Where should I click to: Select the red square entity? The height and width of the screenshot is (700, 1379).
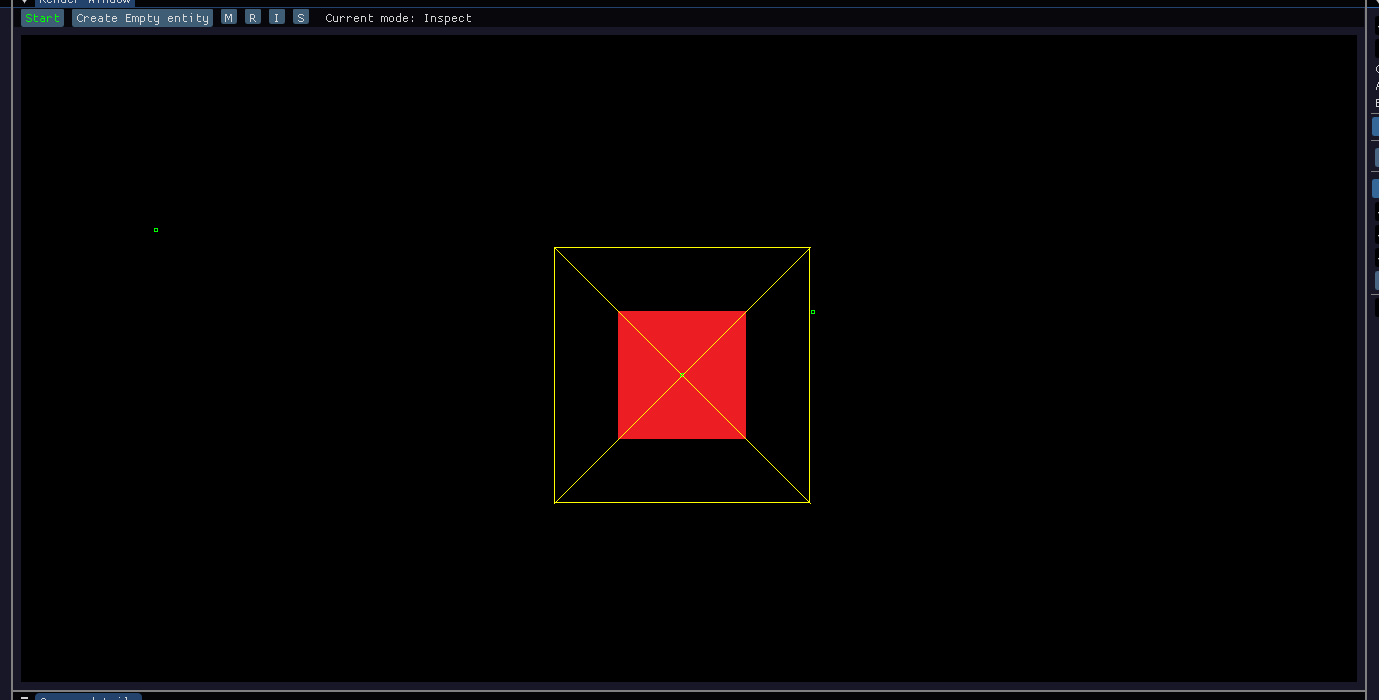tap(682, 375)
